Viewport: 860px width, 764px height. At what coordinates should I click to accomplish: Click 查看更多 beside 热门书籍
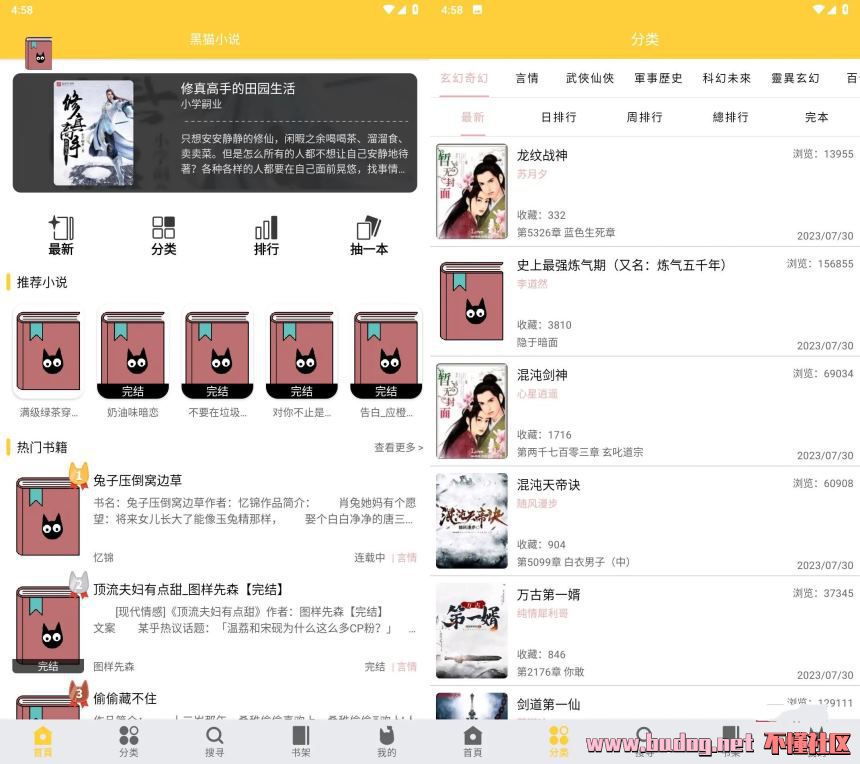[x=398, y=448]
